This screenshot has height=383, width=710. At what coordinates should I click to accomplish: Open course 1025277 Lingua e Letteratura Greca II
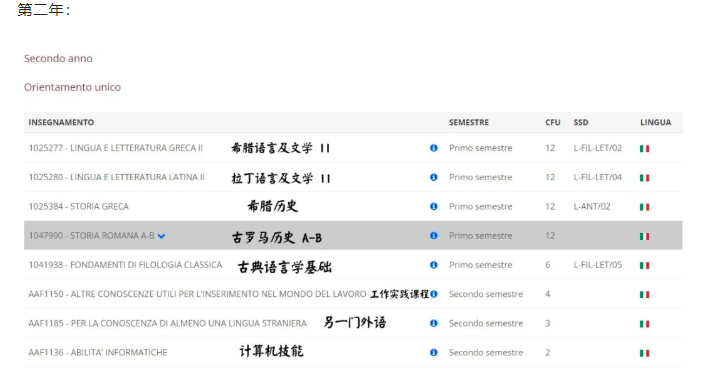click(115, 148)
